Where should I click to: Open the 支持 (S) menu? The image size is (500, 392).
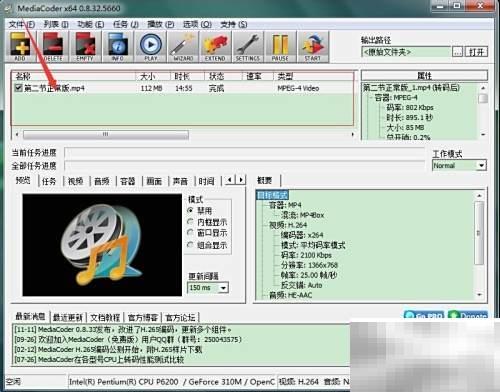(x=234, y=24)
